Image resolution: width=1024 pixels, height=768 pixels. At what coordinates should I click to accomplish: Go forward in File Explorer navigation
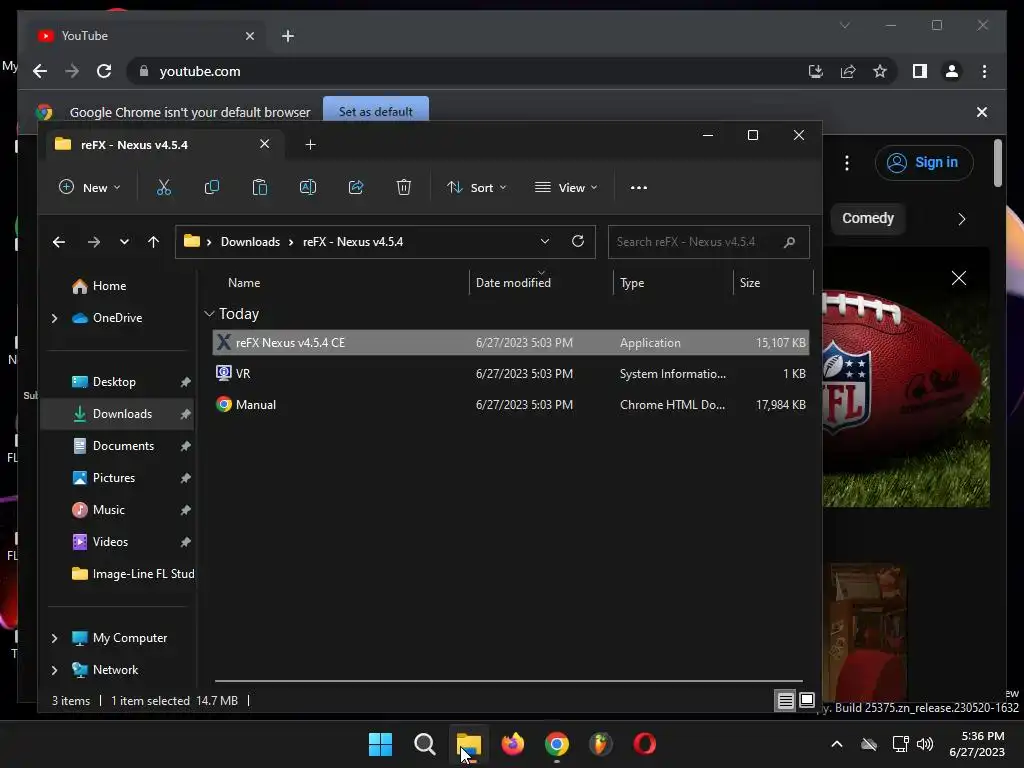(93, 242)
